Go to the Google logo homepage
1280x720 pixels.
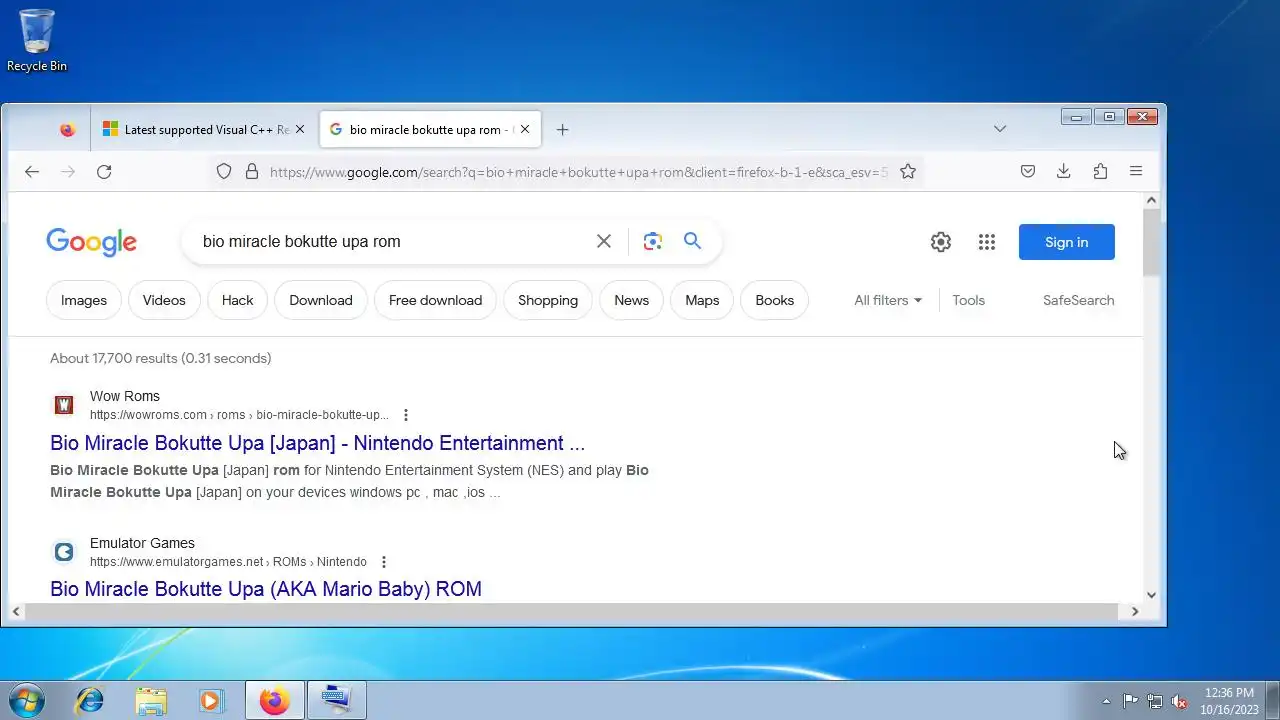[91, 242]
